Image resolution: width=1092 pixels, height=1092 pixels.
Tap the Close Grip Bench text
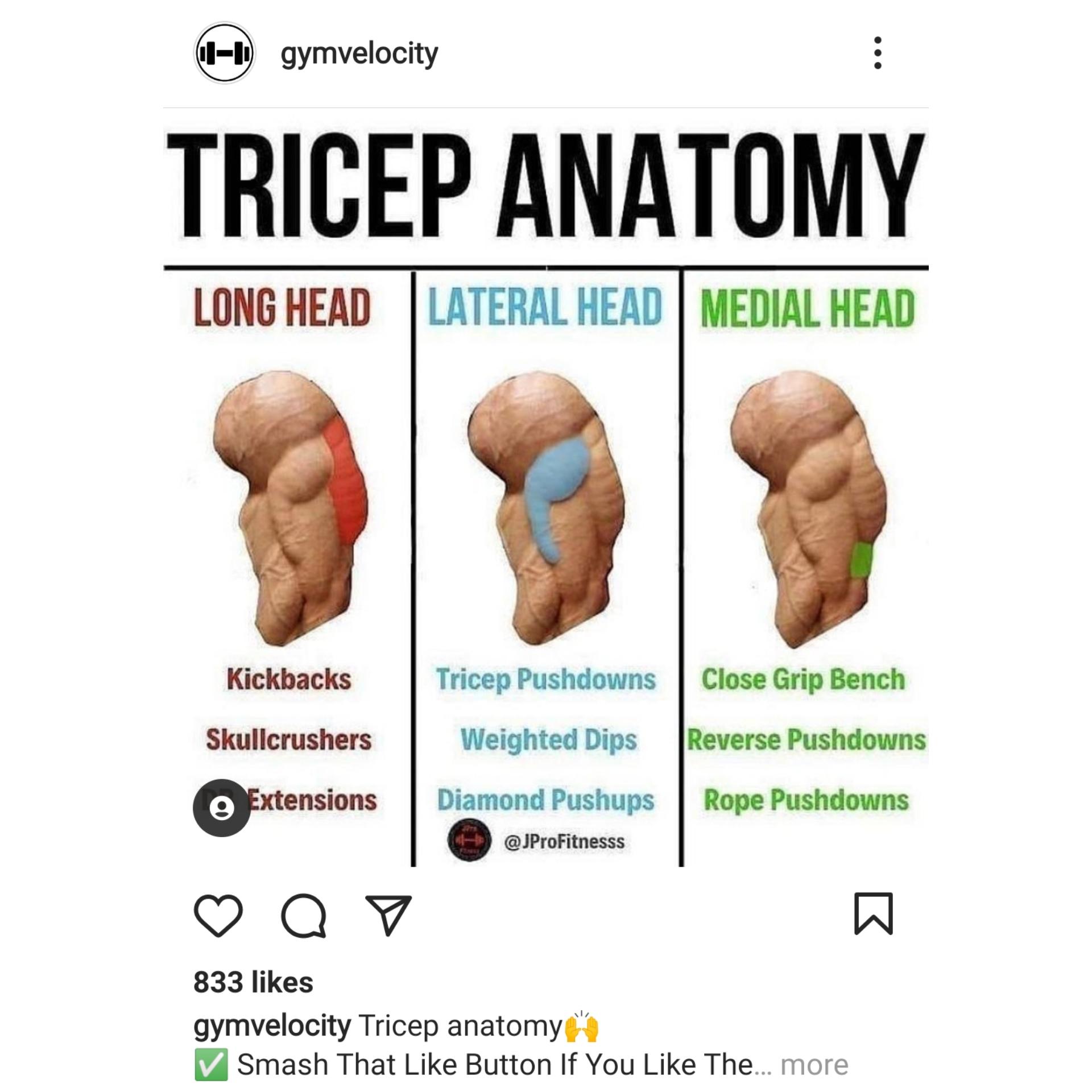pos(803,680)
